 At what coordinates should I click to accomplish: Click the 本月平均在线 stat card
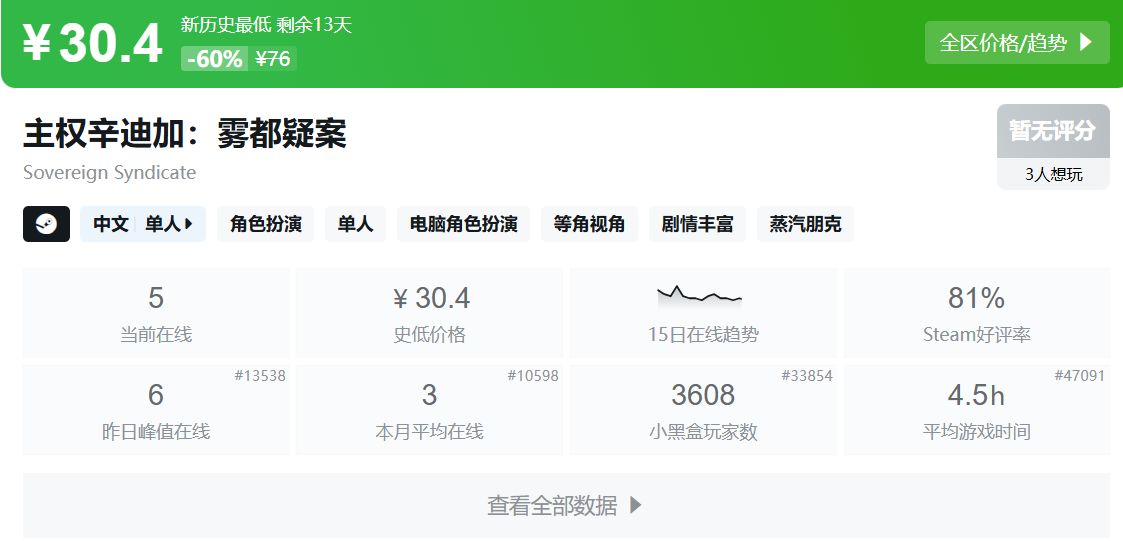click(430, 410)
